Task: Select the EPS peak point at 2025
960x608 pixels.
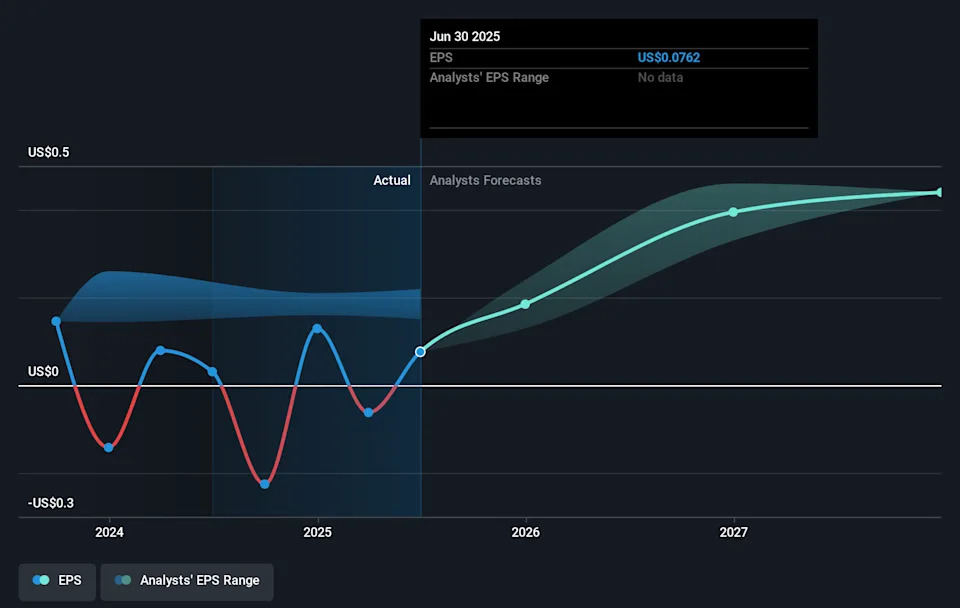Action: click(x=317, y=328)
